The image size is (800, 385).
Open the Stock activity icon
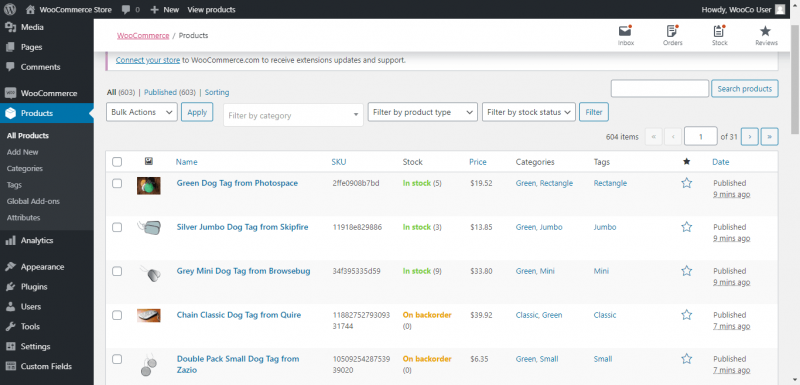click(x=719, y=31)
